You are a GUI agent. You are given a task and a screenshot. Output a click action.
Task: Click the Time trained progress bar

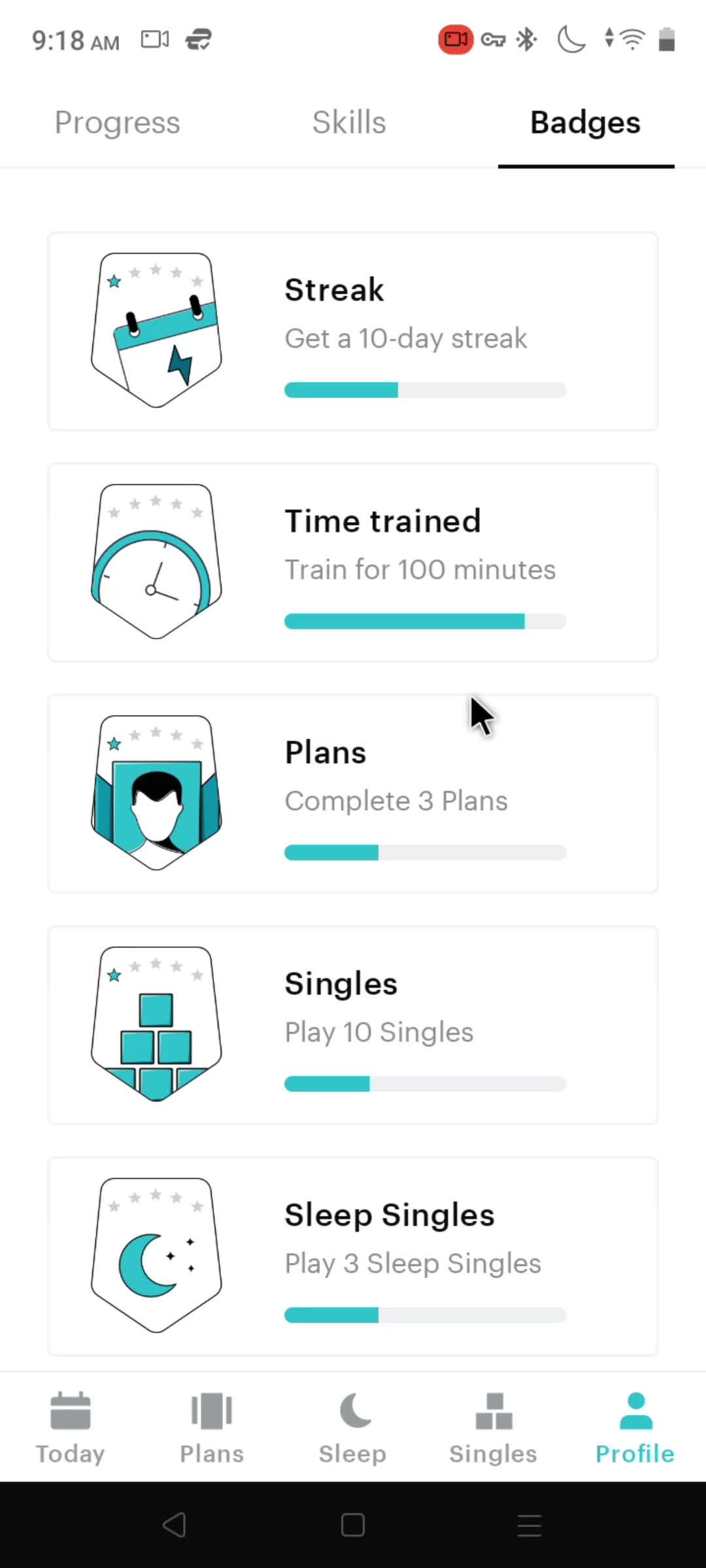[426, 621]
